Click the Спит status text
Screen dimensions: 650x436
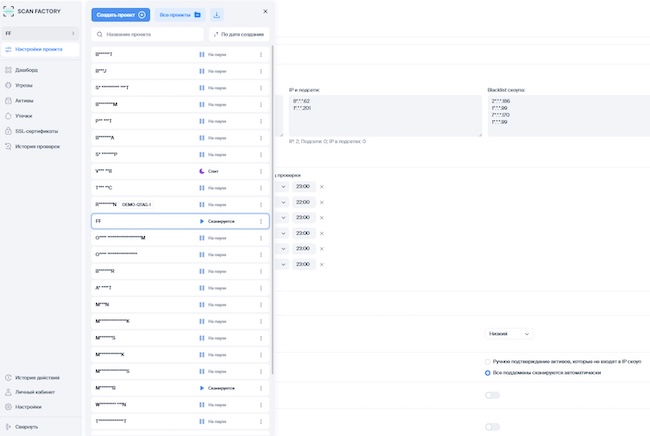[x=213, y=171]
